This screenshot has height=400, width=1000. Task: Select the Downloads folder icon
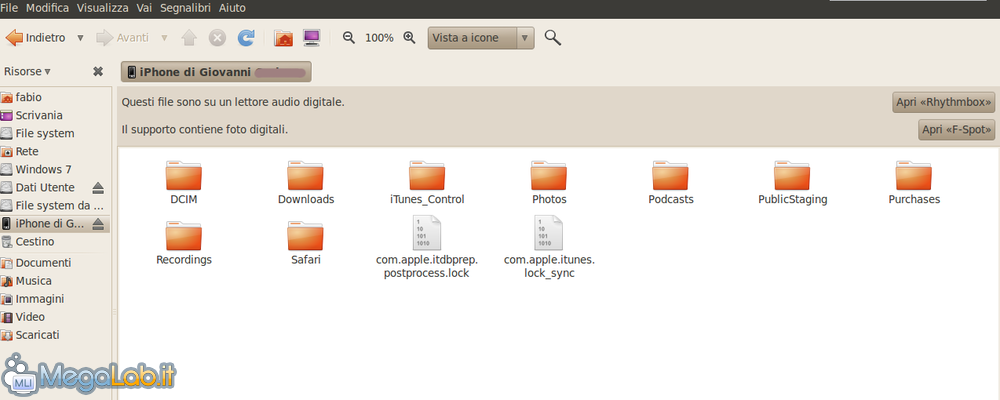(x=305, y=175)
